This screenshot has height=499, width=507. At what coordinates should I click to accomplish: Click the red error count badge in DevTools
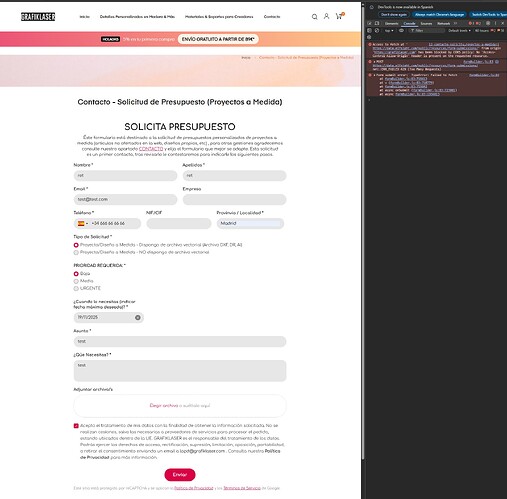471,23
